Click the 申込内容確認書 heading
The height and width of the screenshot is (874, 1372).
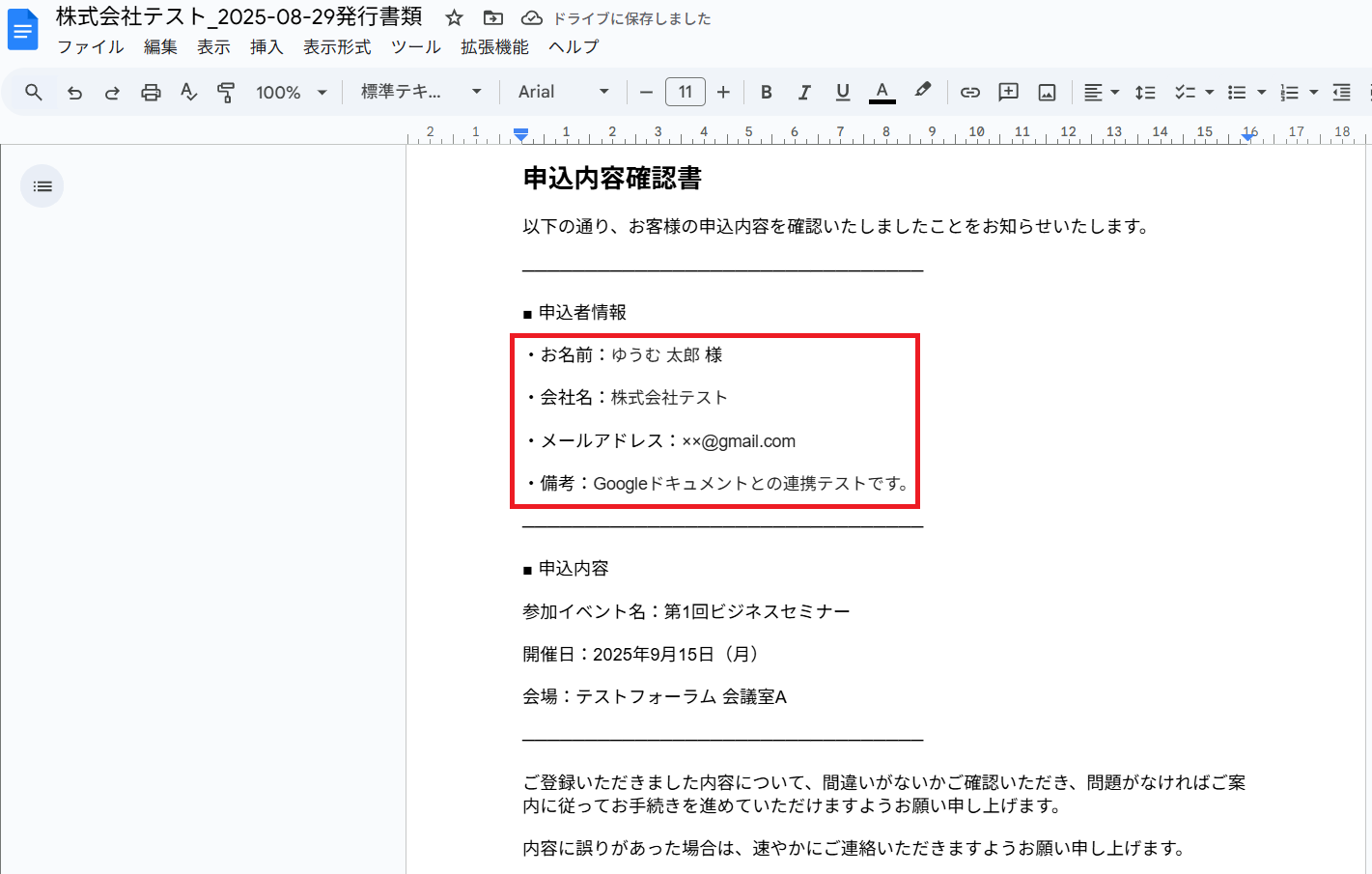612,179
